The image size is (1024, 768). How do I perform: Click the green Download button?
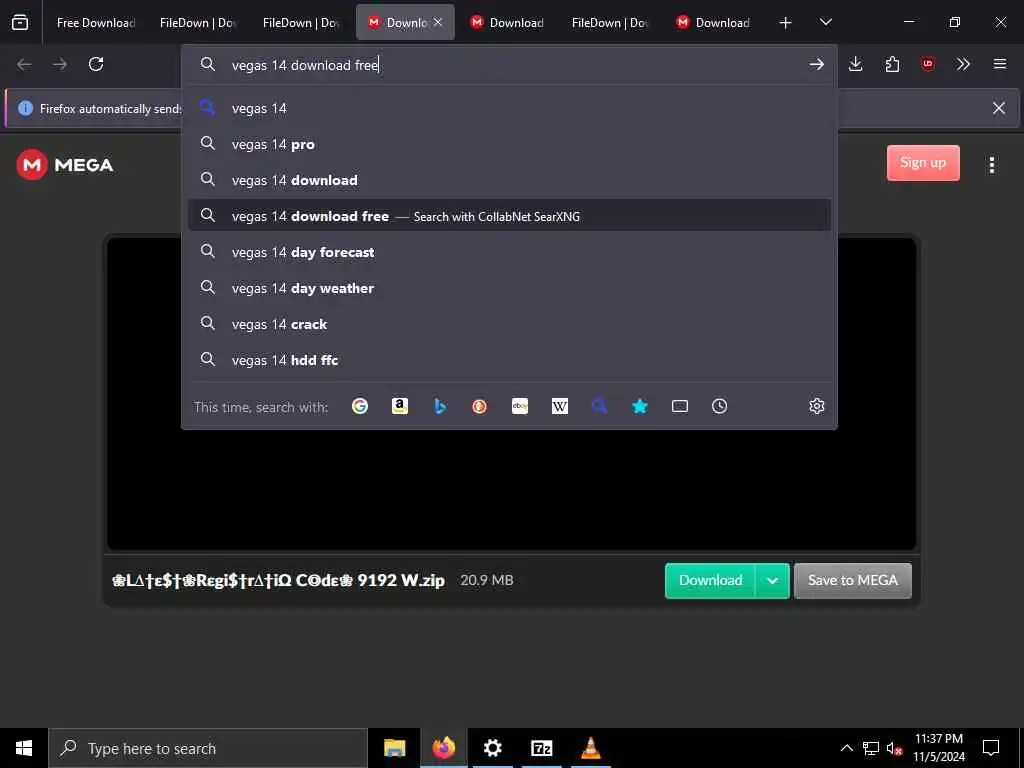pos(711,581)
